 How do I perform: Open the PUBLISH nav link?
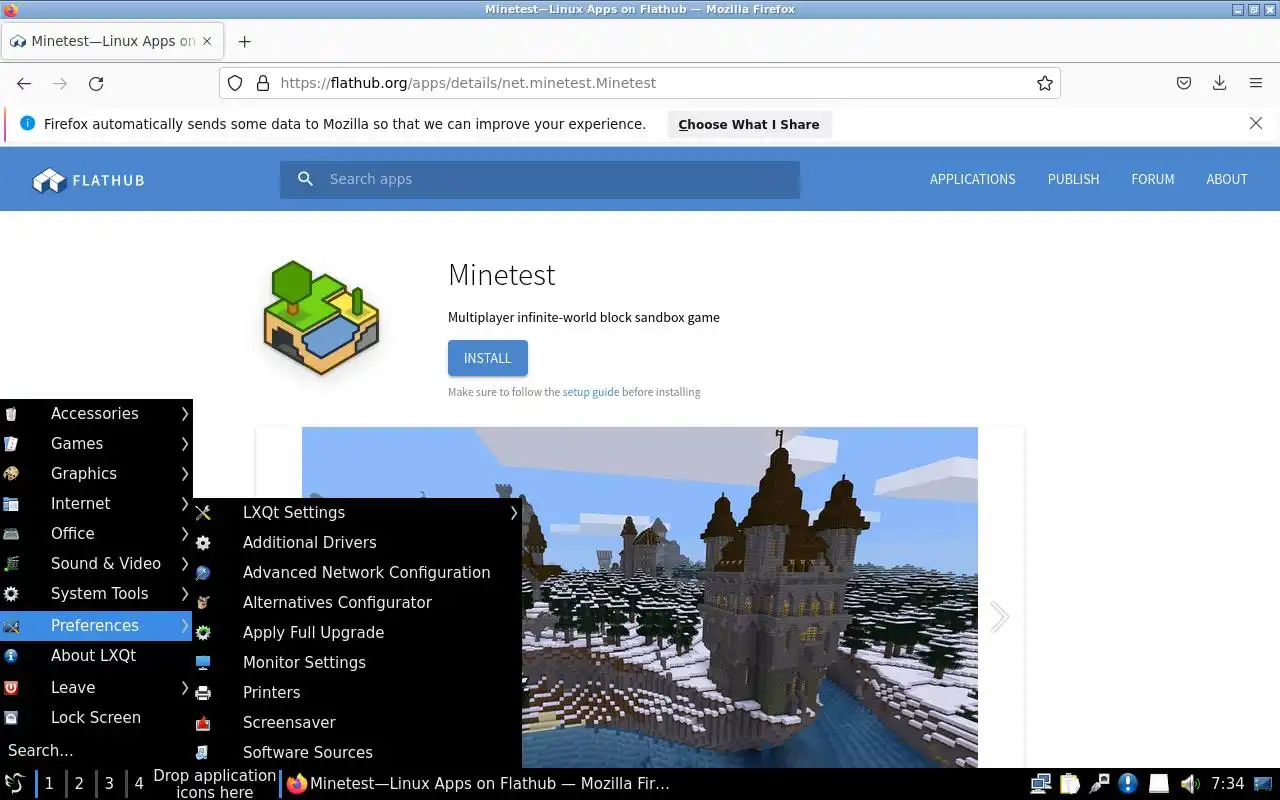tap(1073, 179)
